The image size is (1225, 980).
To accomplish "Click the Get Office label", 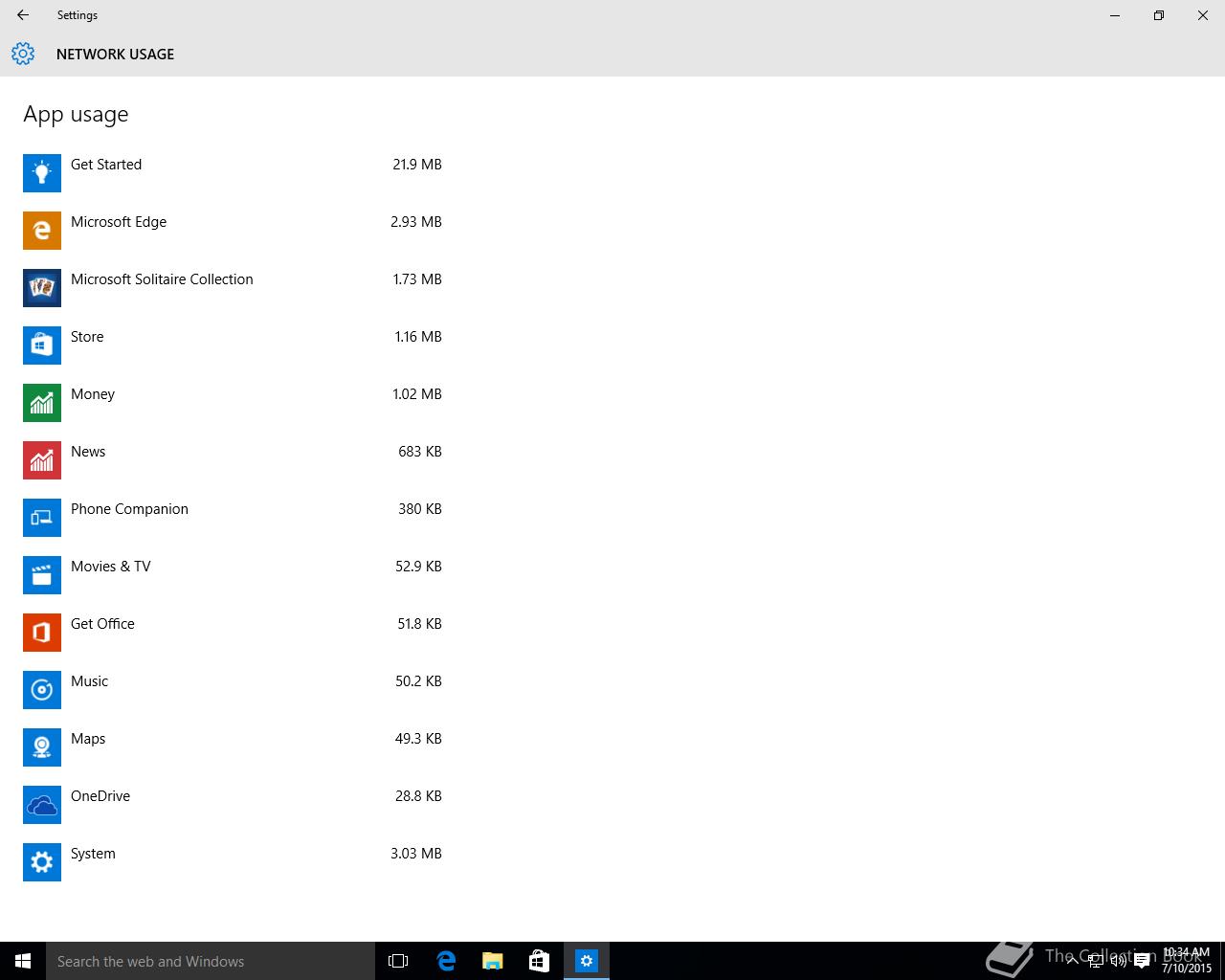I will coord(102,624).
